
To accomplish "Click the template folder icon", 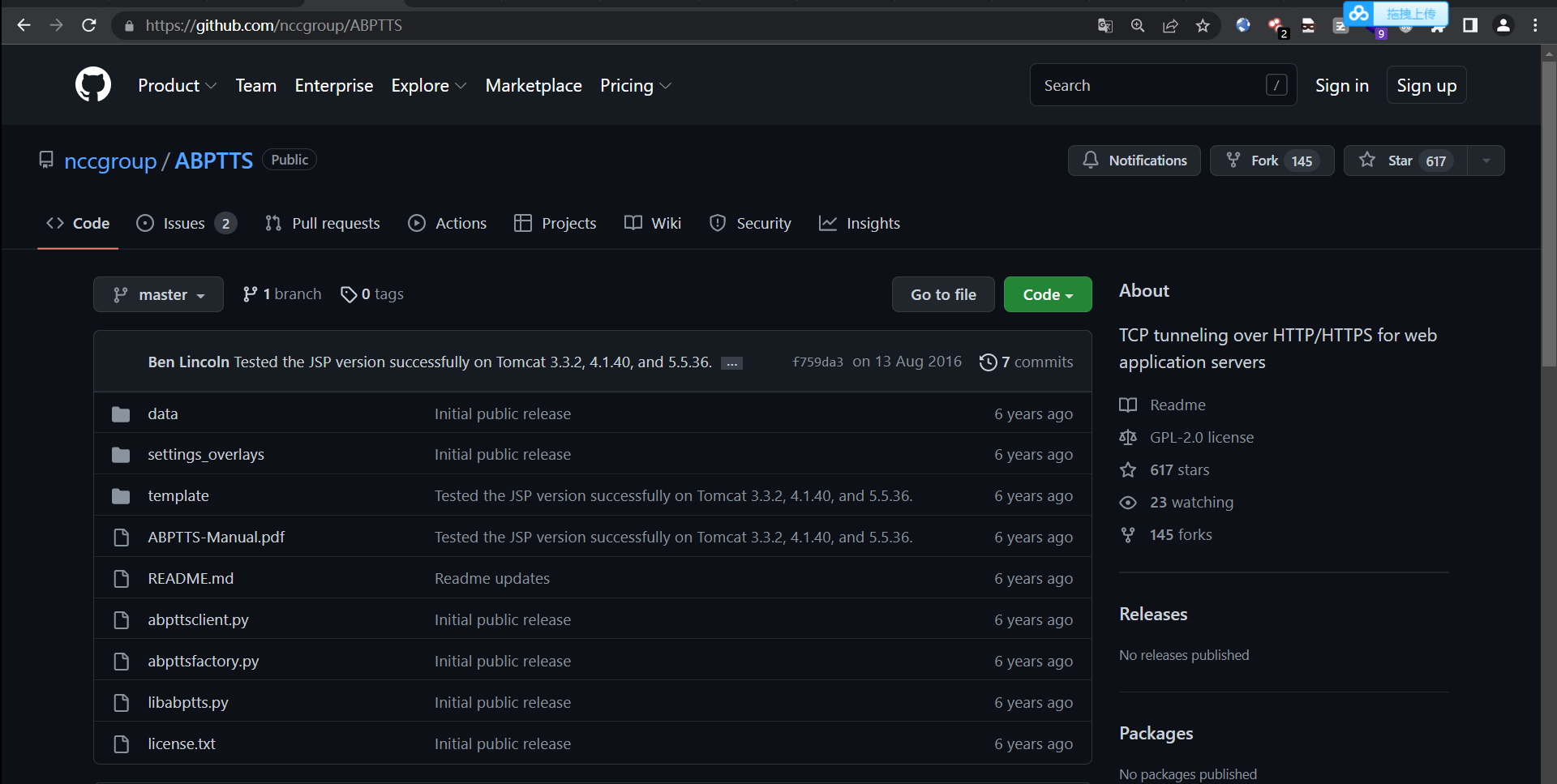I will pos(121,496).
